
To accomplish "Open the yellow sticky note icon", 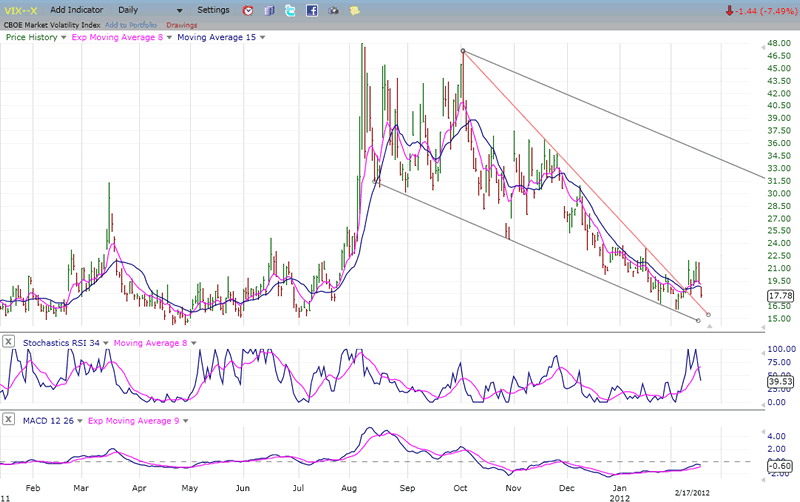I will pyautogui.click(x=356, y=10).
